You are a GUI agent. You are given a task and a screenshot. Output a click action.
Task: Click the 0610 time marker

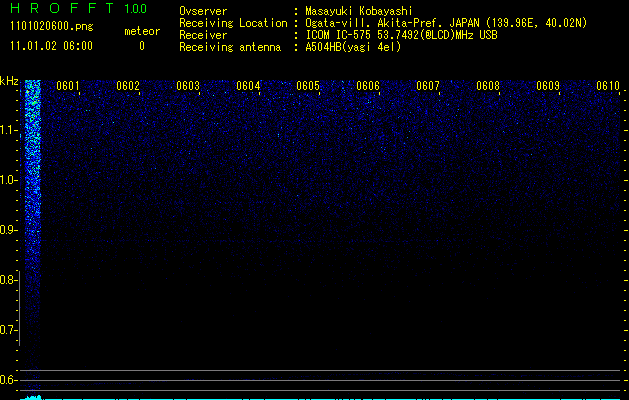[x=608, y=86]
